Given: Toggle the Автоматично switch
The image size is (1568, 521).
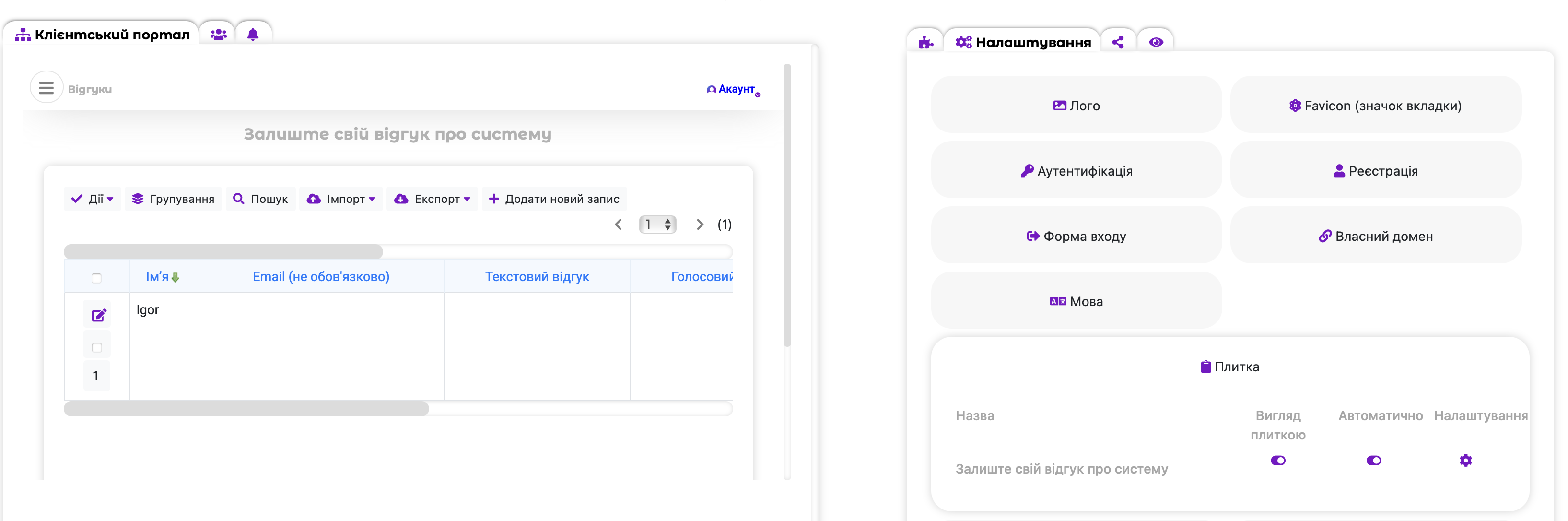Looking at the screenshot, I should point(1374,460).
